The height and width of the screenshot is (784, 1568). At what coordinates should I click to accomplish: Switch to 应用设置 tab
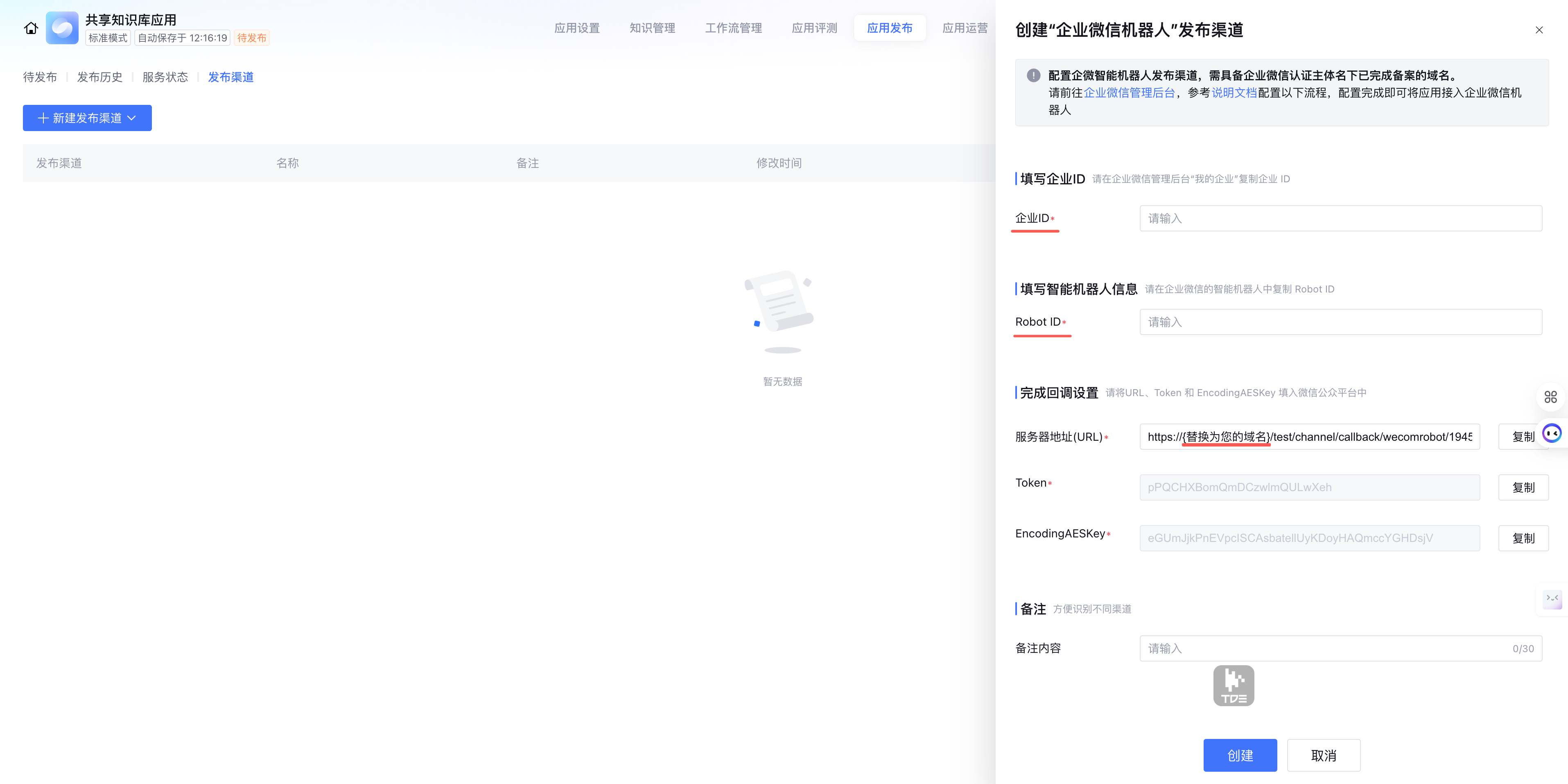576,28
